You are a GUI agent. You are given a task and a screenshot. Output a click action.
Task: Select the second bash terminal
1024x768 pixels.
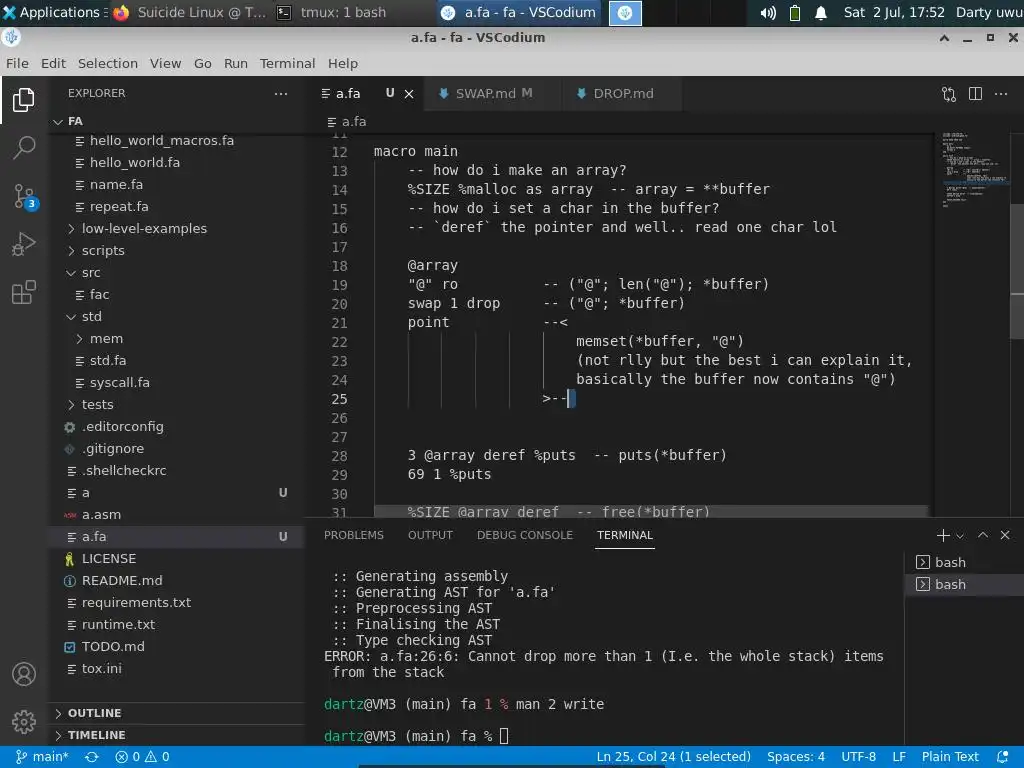pos(965,584)
